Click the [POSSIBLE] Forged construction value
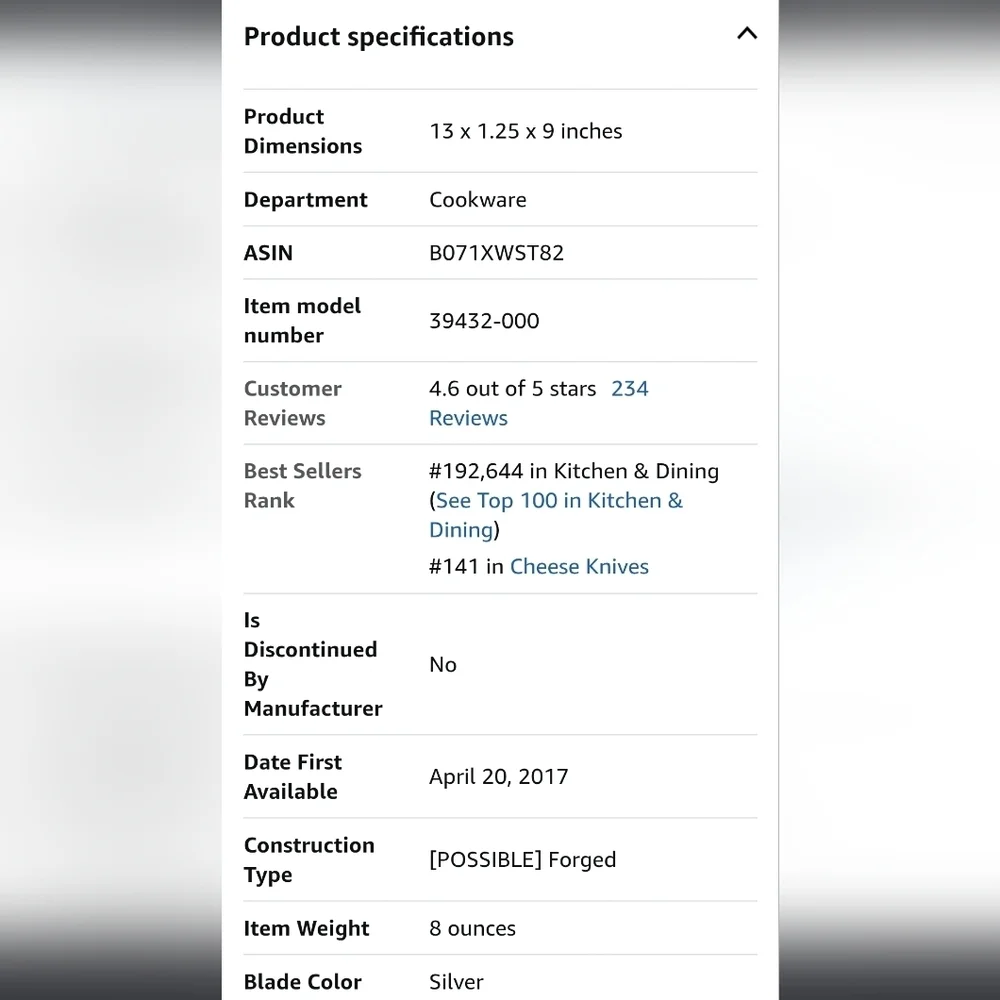The width and height of the screenshot is (1000, 1000). coord(522,860)
